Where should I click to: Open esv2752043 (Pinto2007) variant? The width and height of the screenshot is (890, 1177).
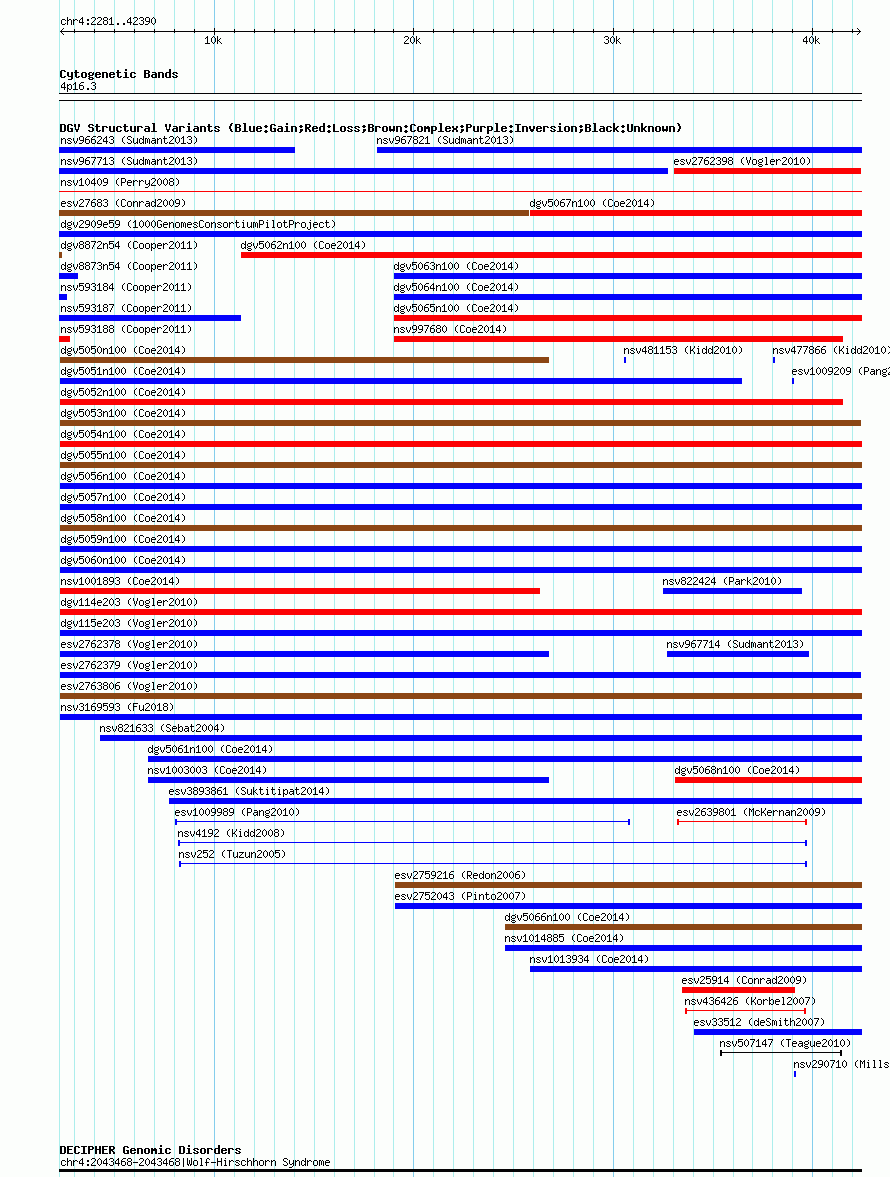point(628,907)
